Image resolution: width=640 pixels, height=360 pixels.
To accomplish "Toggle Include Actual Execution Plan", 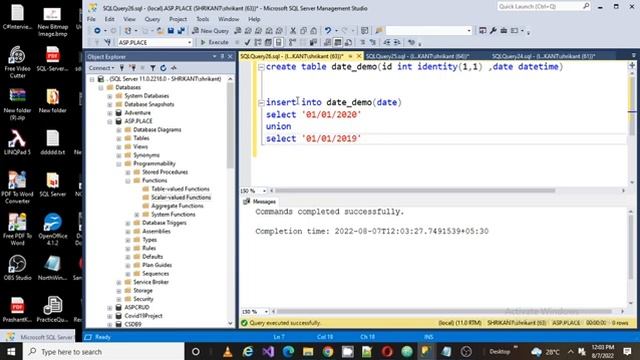I will pyautogui.click(x=292, y=42).
